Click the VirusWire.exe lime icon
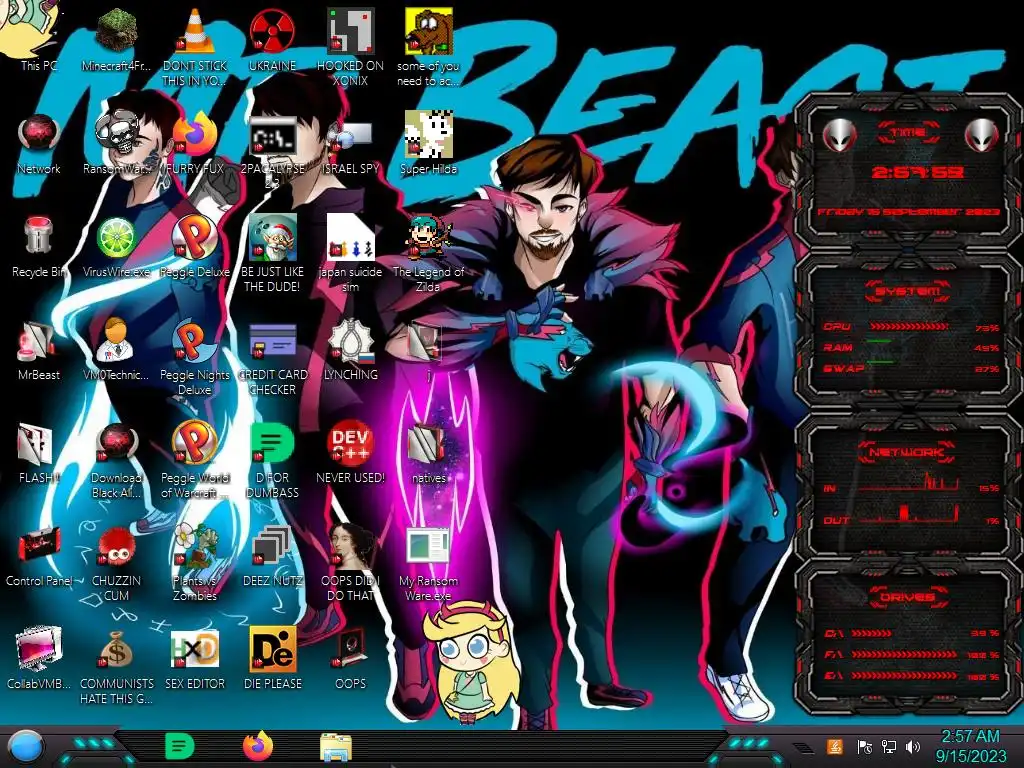 [x=117, y=238]
